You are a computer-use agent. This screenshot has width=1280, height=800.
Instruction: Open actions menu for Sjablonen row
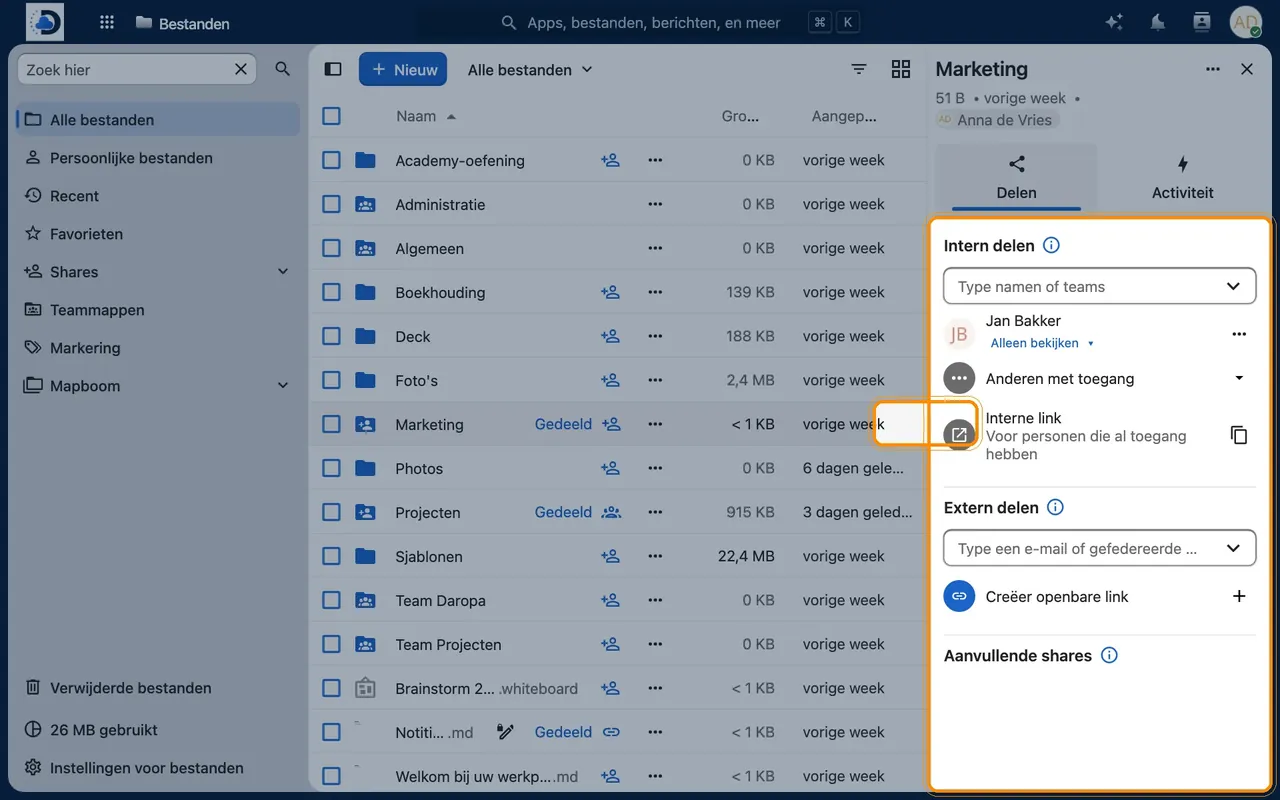(655, 556)
